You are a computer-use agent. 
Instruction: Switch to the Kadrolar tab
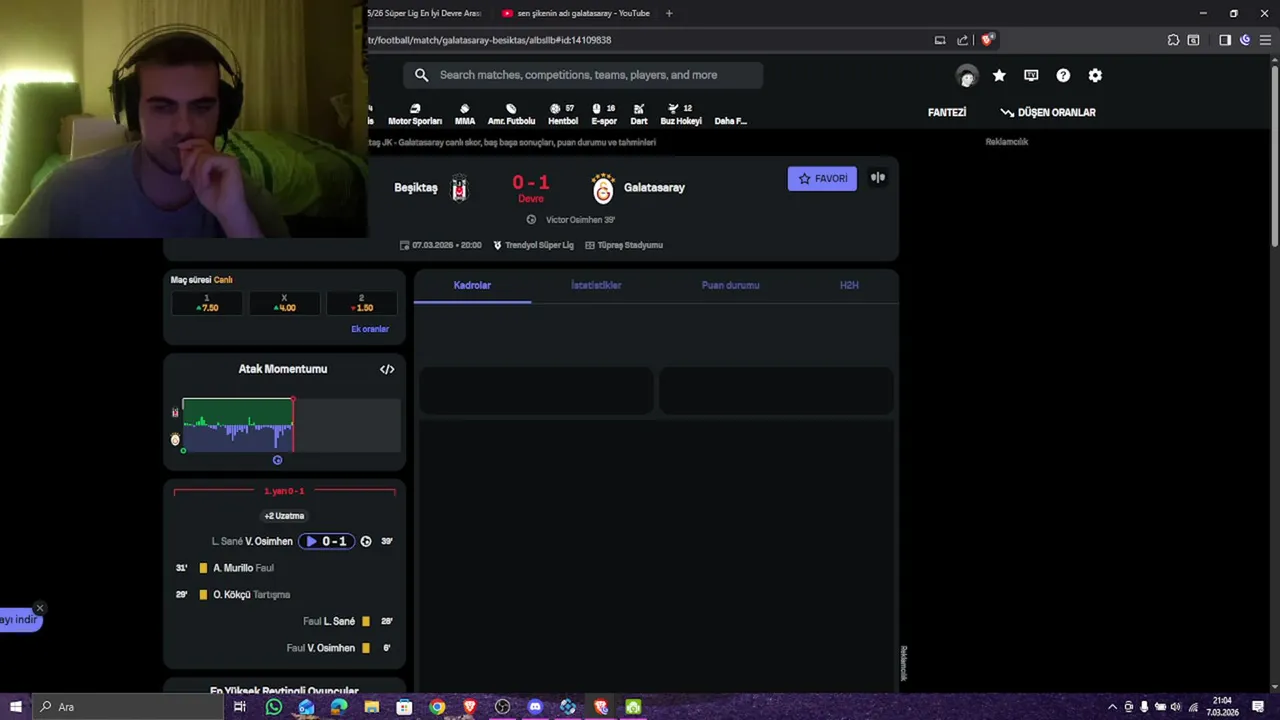click(x=472, y=285)
